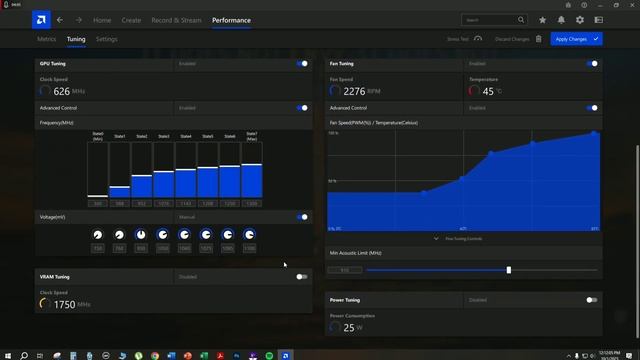Open Adobe Acrobat from the taskbar
The height and width of the screenshot is (360, 640).
220,356
